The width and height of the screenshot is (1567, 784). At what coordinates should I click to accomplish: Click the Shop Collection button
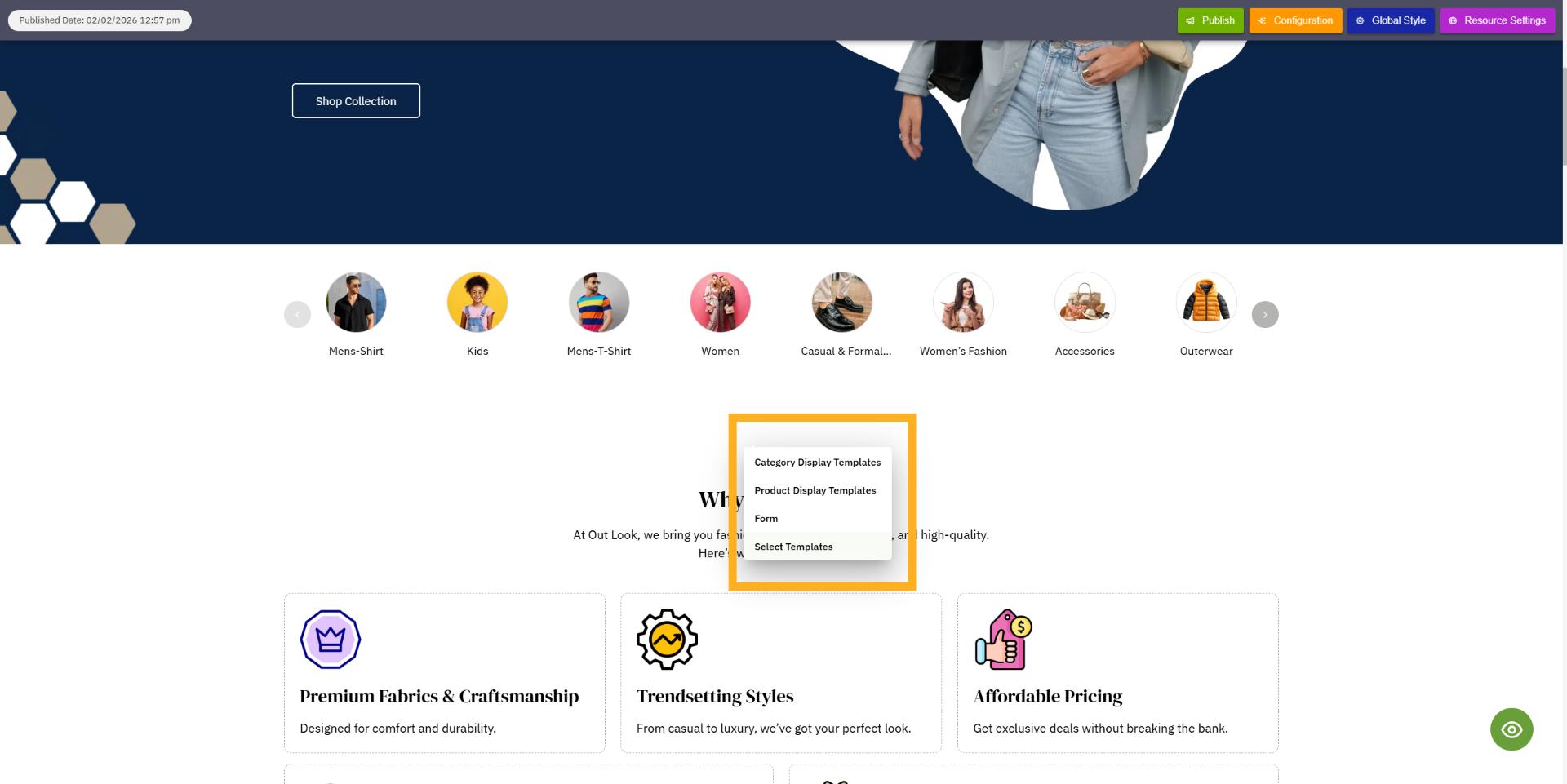pos(356,100)
